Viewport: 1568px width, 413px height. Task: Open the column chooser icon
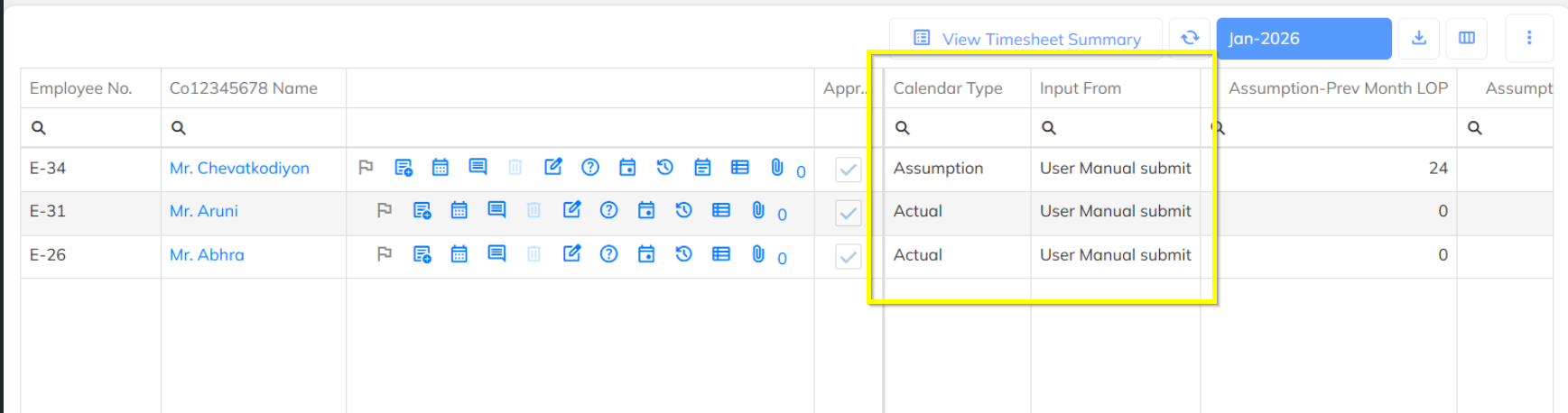pyautogui.click(x=1467, y=38)
